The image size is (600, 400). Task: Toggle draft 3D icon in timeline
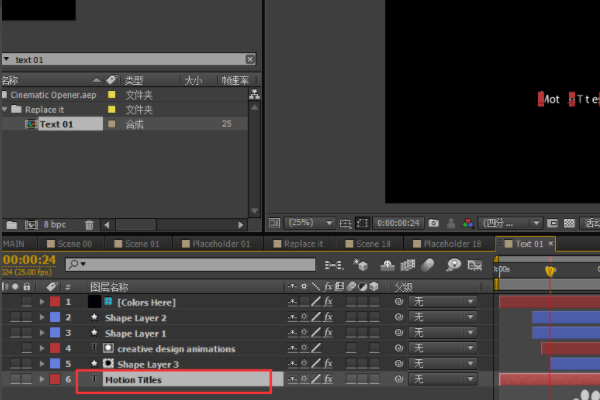[360, 264]
